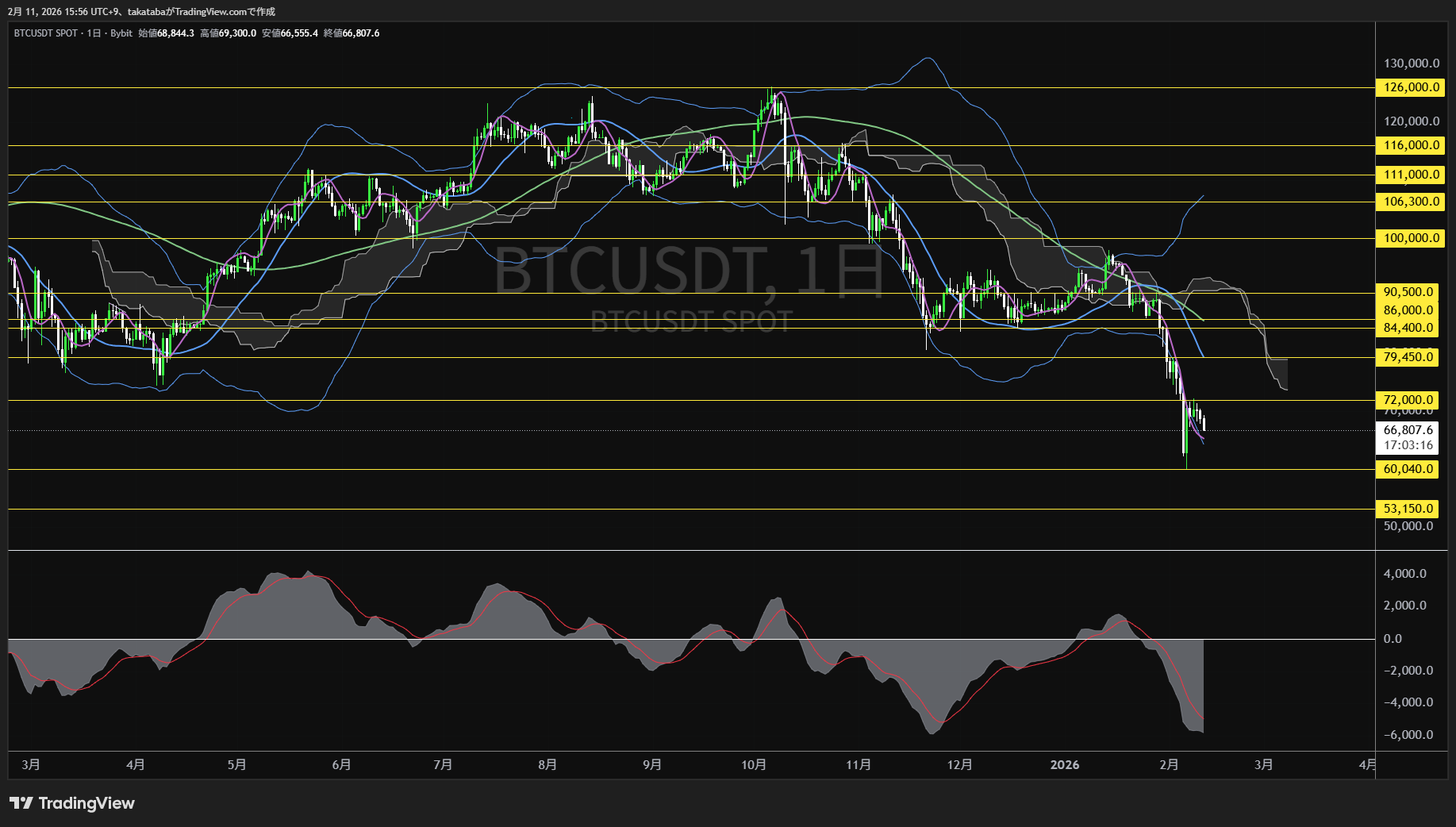This screenshot has height=827, width=1456.
Task: Select the 72,000.0 price level label
Action: (x=1407, y=400)
